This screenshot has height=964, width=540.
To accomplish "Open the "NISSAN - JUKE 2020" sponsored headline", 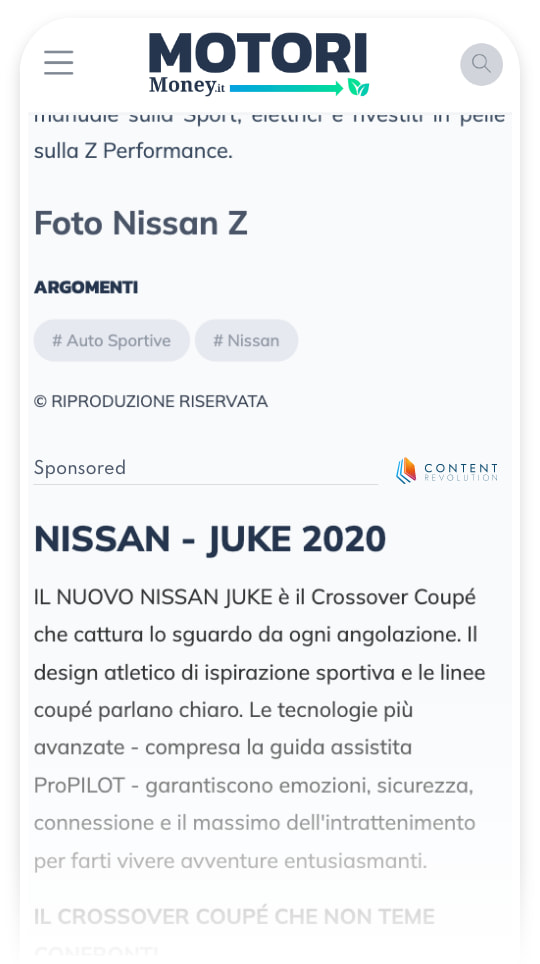I will coord(210,539).
